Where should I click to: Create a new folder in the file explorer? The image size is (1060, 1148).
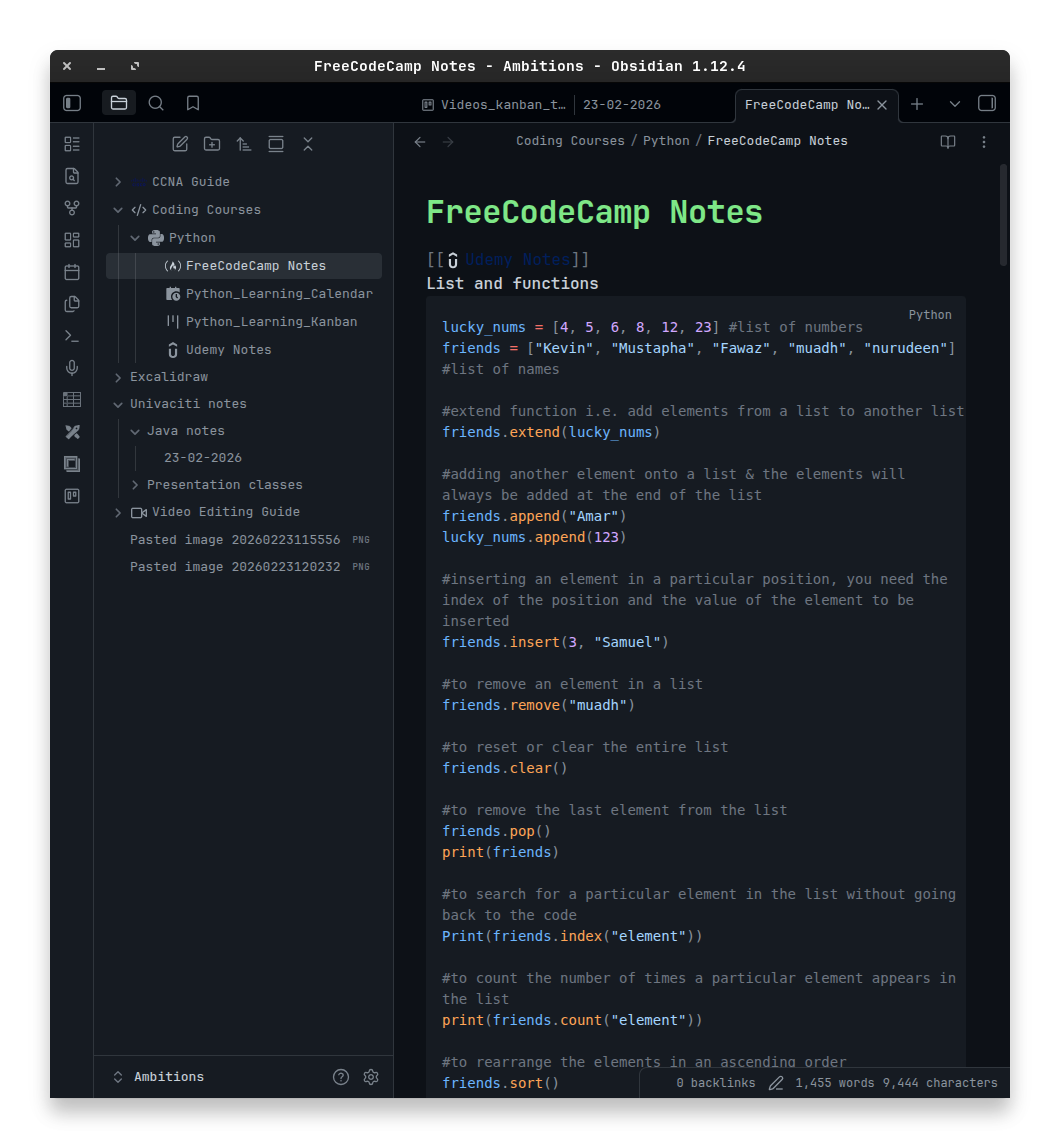pos(211,143)
